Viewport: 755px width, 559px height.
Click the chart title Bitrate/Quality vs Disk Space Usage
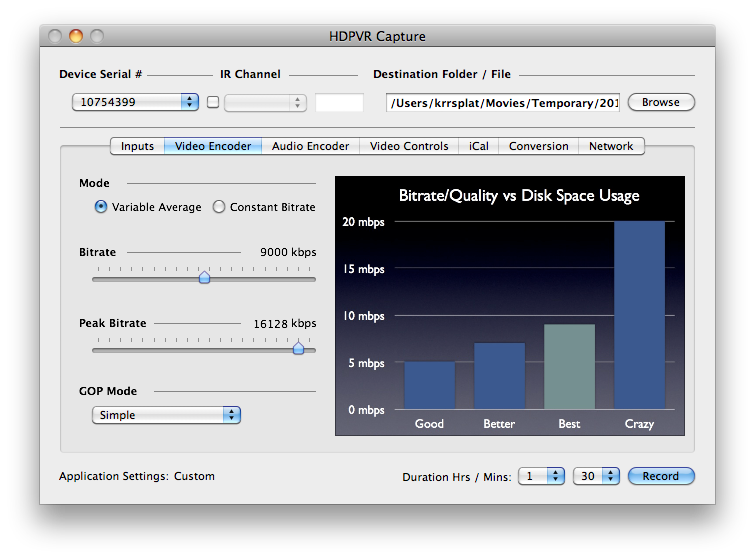pos(519,195)
